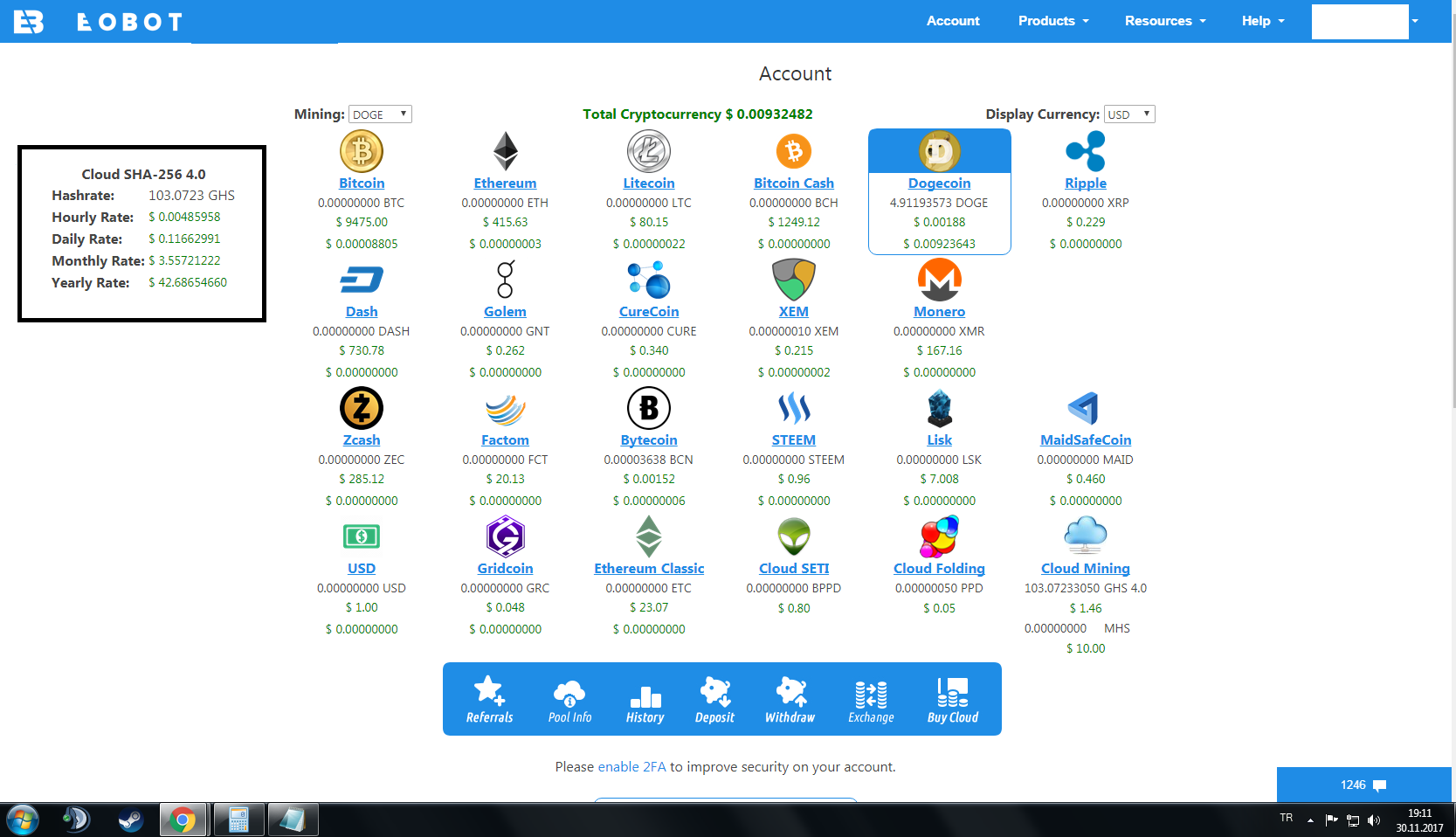Expand the Help menu
The width and height of the screenshot is (1456, 837).
[x=1263, y=21]
